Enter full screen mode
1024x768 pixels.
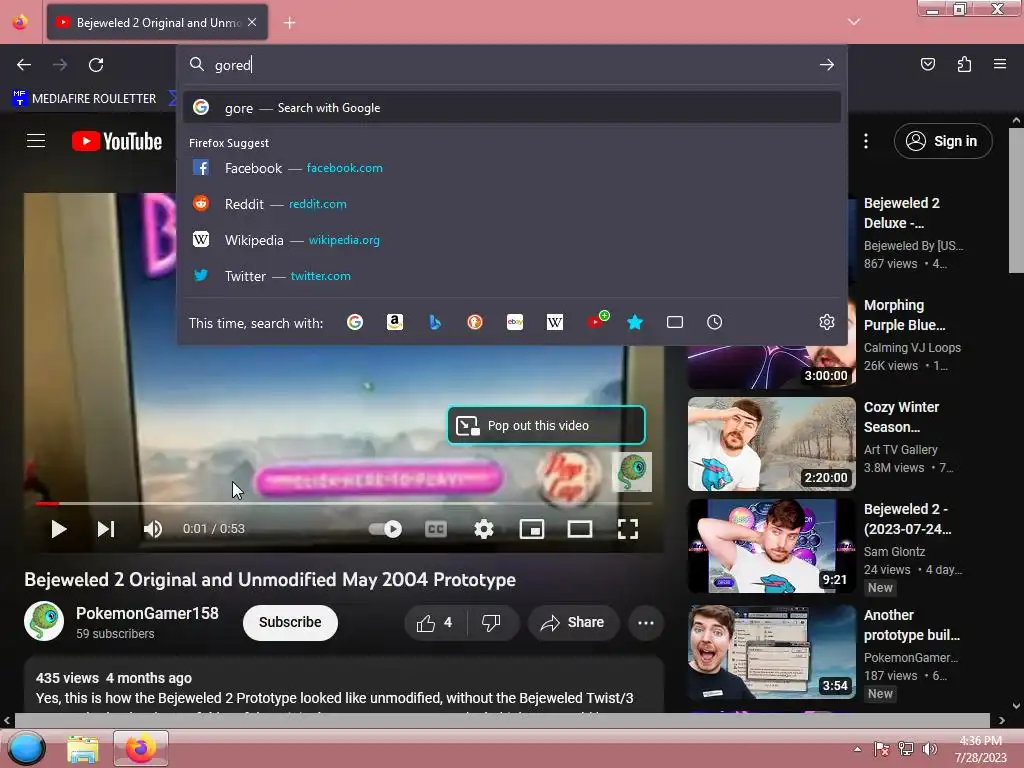(x=628, y=529)
